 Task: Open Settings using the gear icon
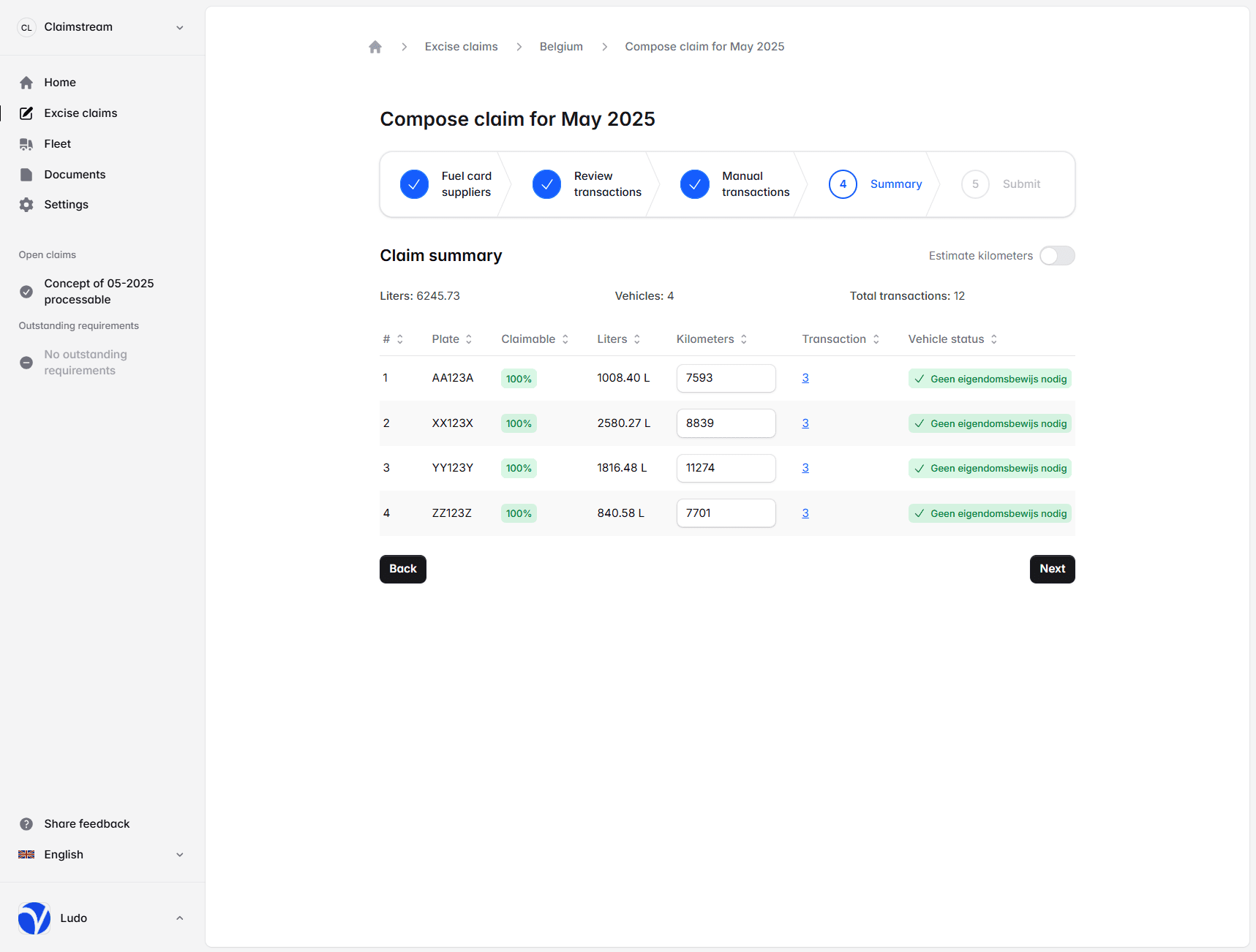point(26,205)
